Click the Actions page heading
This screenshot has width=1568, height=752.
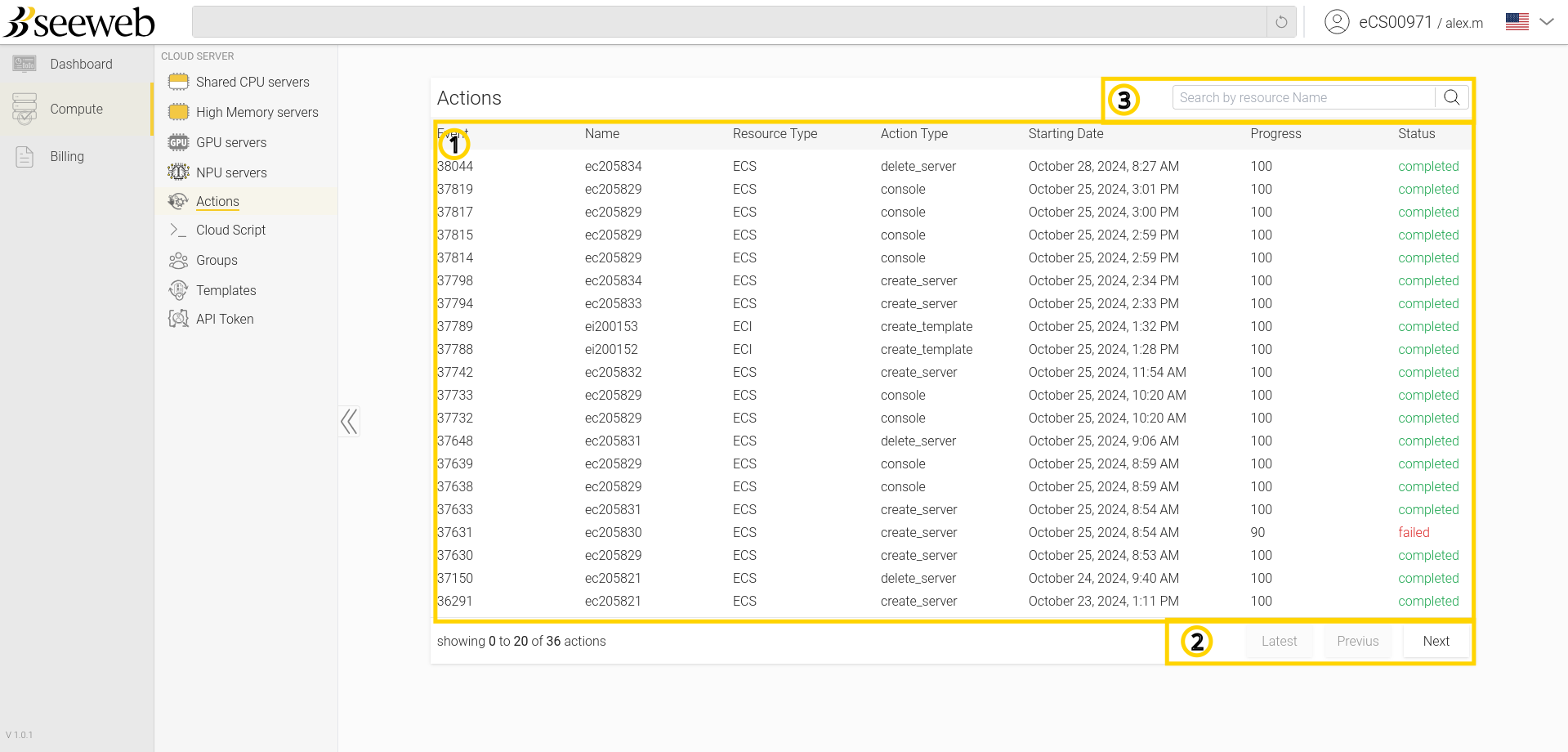pos(469,98)
